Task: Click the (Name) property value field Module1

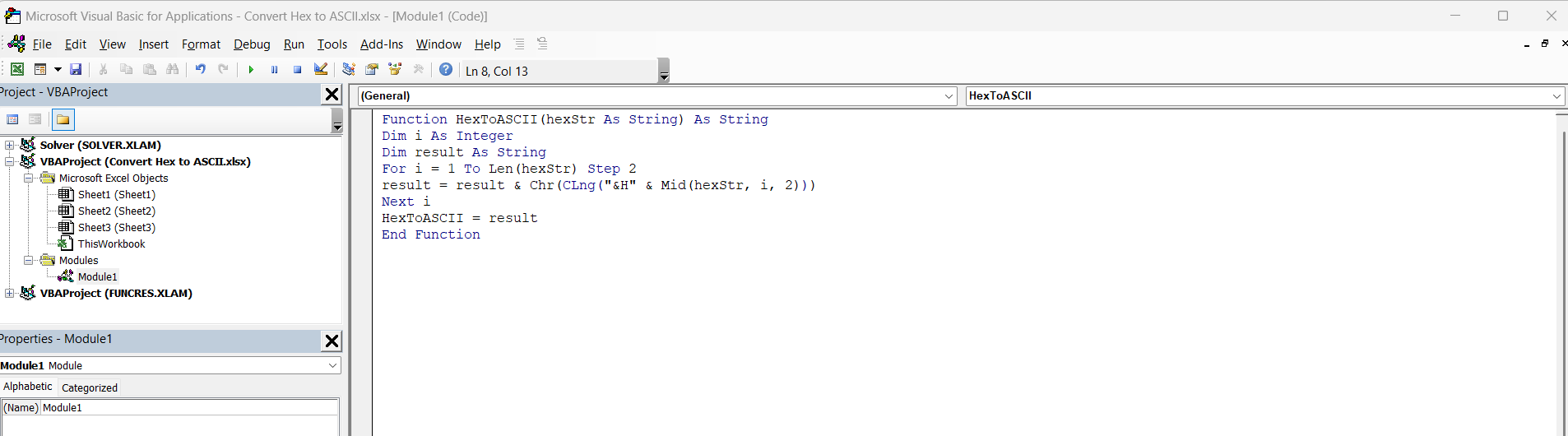Action: 190,408
